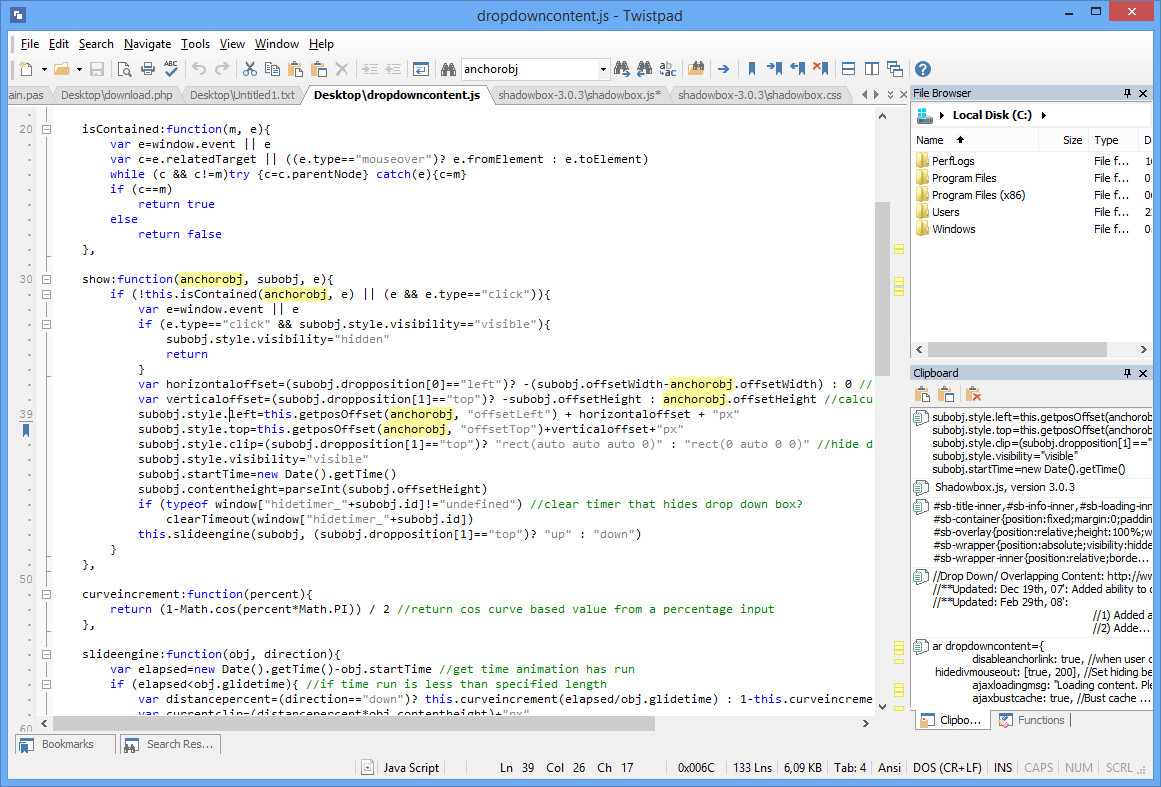Click the File Browser horizontal scrollbar thumb

(x=1017, y=349)
